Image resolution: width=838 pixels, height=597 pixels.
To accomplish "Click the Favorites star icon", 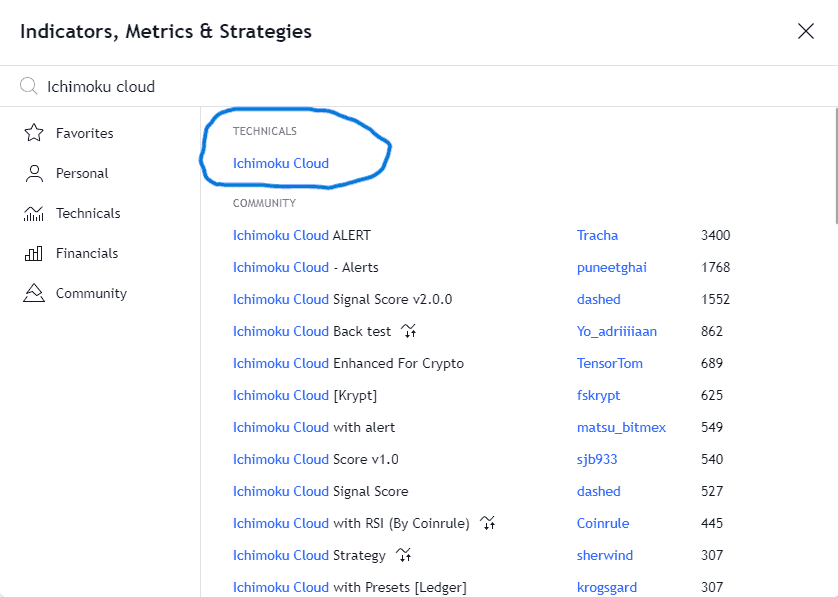I will tap(34, 133).
